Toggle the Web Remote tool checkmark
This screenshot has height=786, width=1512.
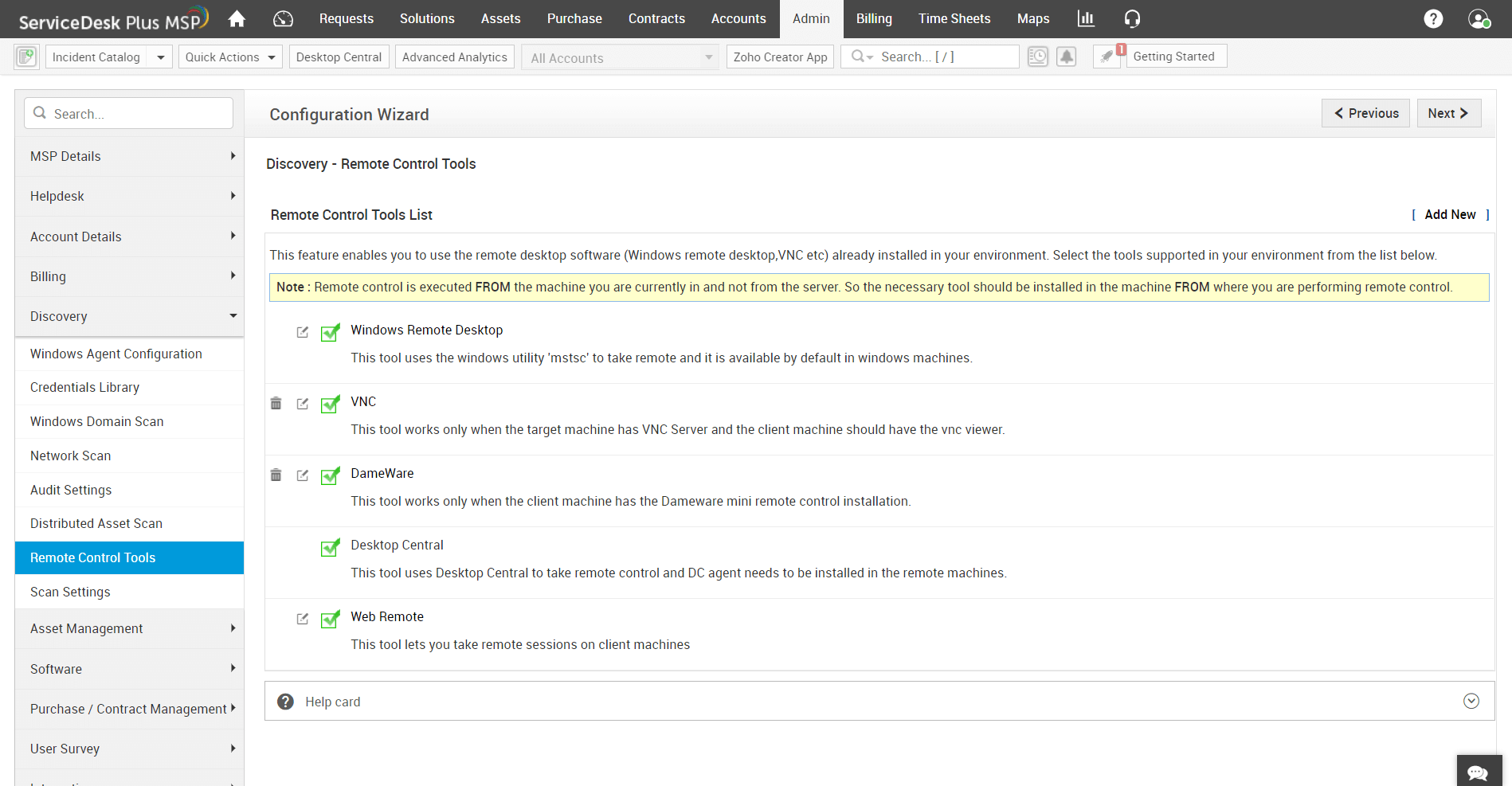[x=330, y=620]
